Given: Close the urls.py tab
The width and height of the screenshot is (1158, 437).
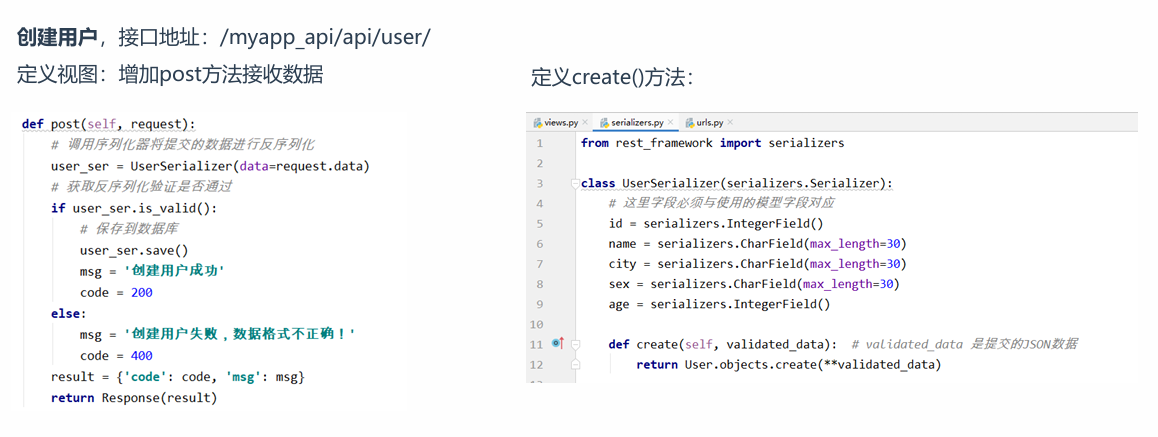Looking at the screenshot, I should (731, 123).
